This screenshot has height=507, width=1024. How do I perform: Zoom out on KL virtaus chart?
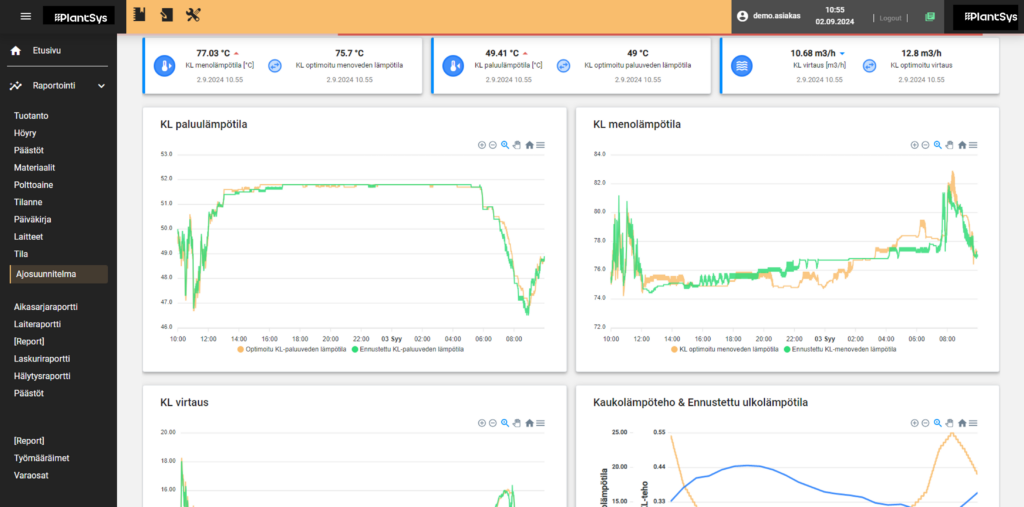493,423
